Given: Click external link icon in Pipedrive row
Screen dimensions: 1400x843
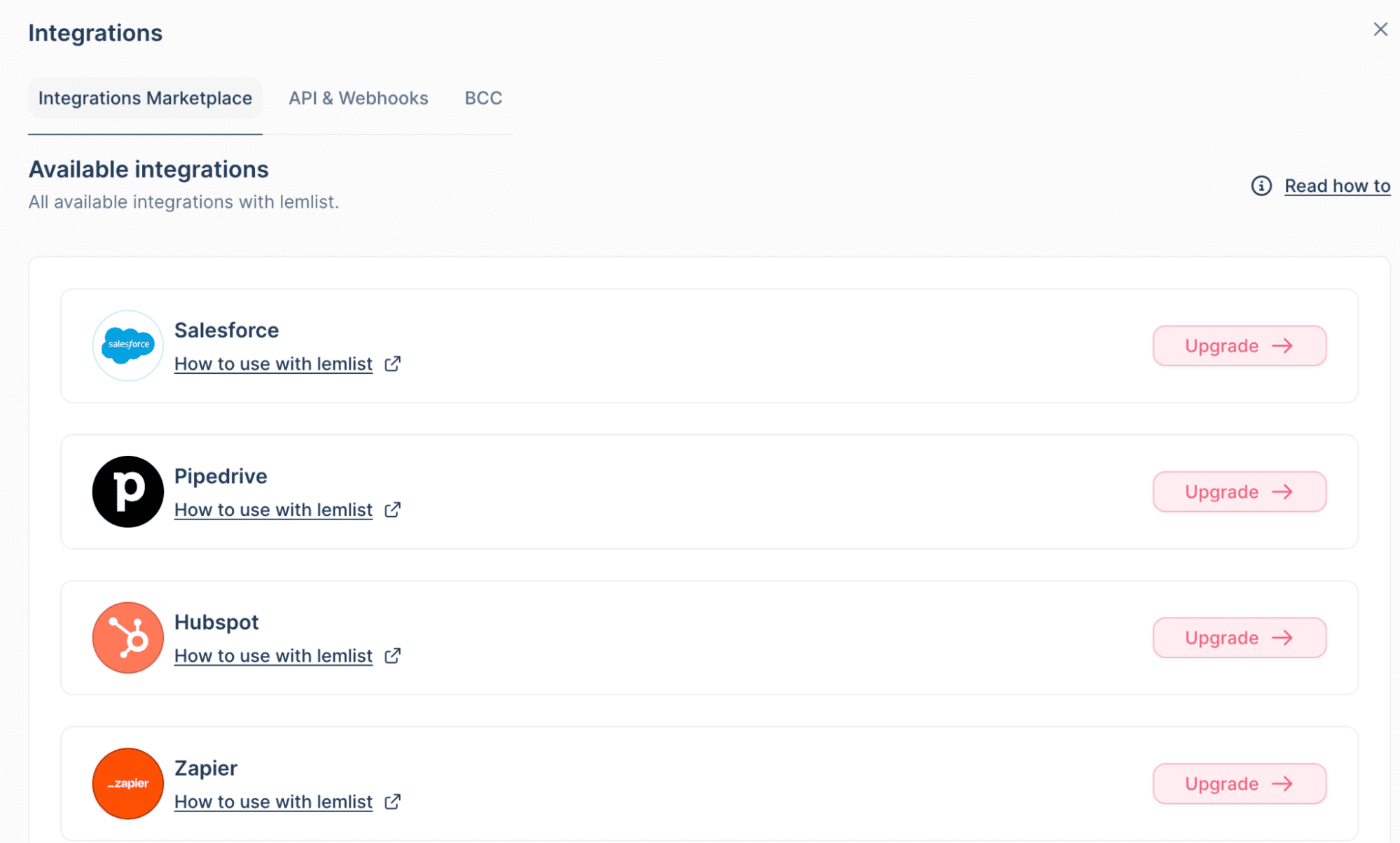Looking at the screenshot, I should click(x=393, y=510).
